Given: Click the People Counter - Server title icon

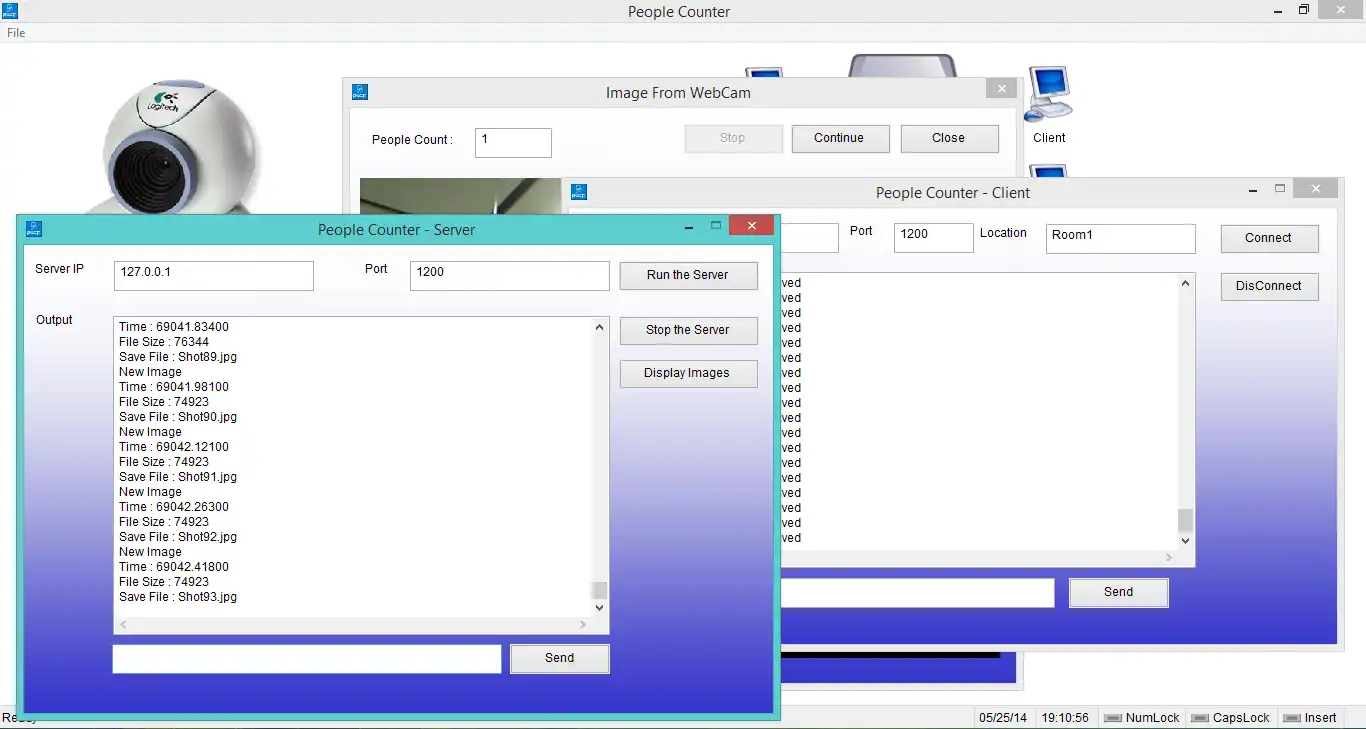Looking at the screenshot, I should (x=34, y=229).
